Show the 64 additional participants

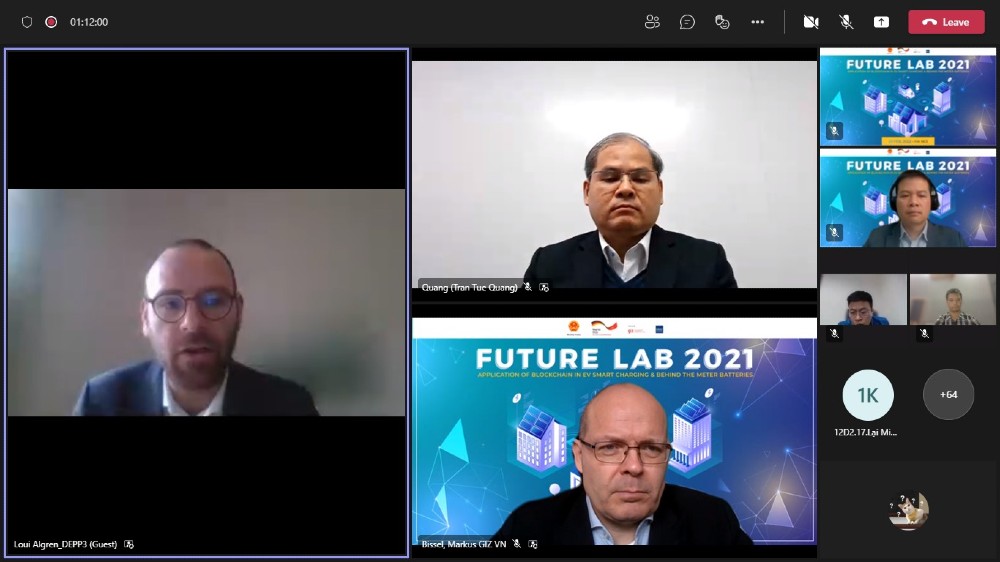948,395
